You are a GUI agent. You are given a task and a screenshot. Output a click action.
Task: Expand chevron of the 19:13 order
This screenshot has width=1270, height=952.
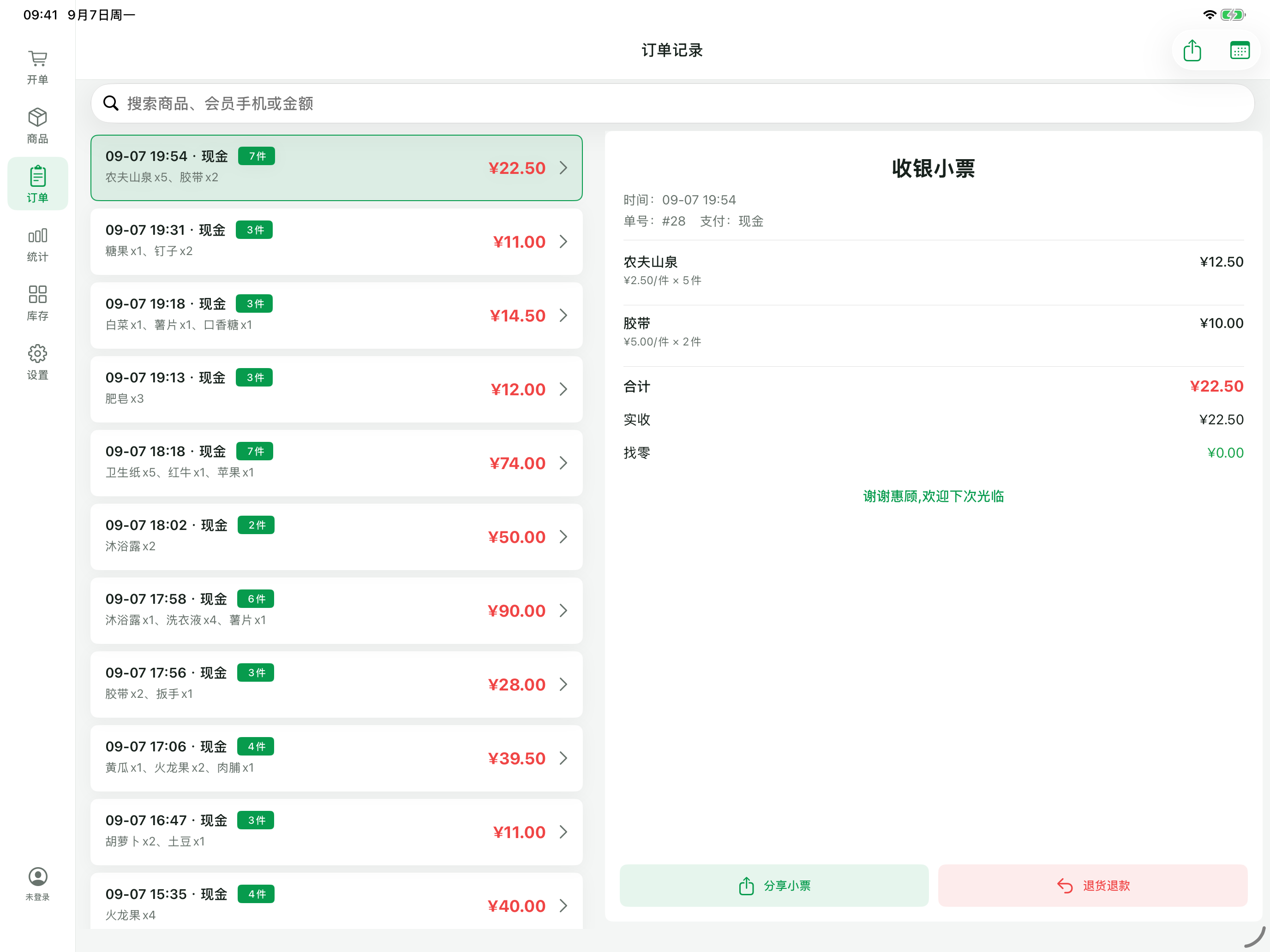coord(563,389)
